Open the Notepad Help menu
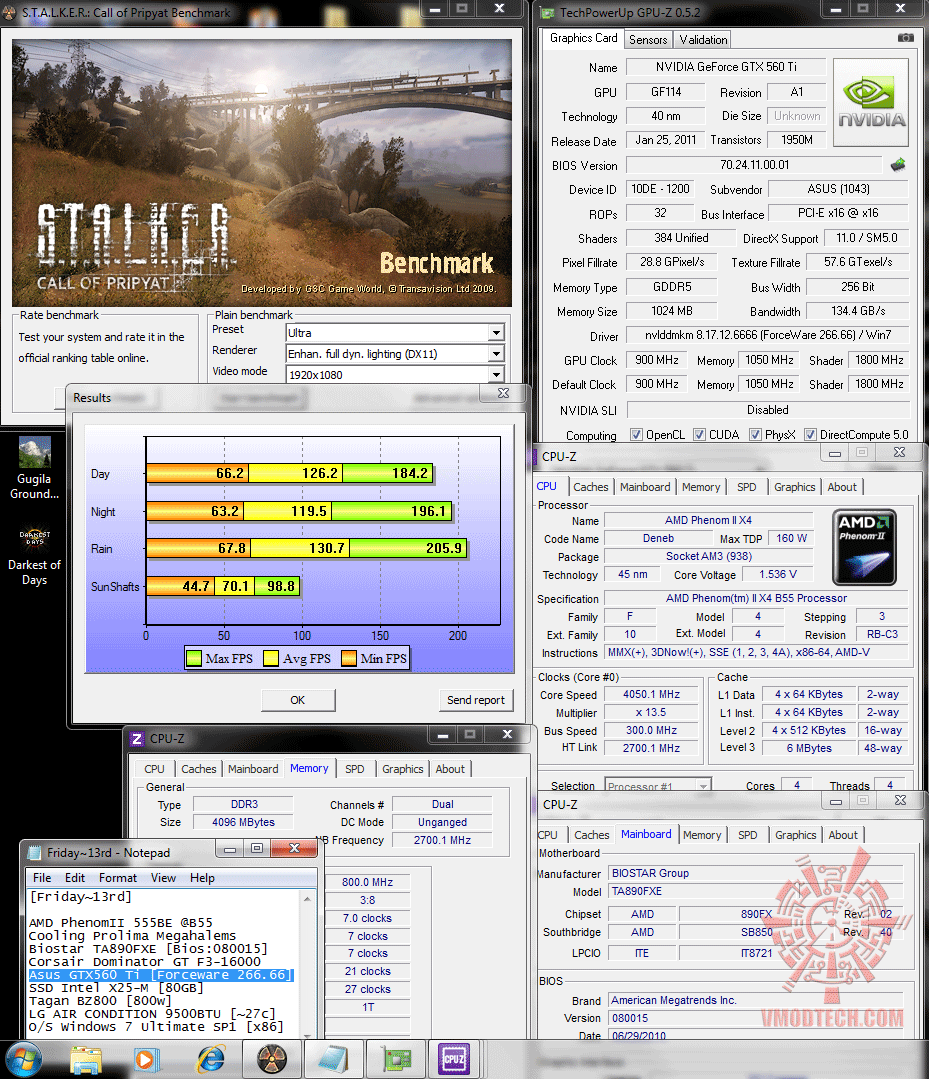Viewport: 929px width, 1079px height. (202, 877)
